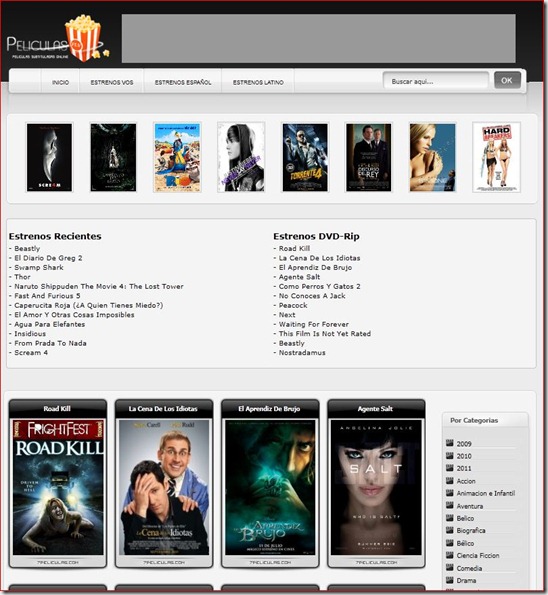The height and width of the screenshot is (595, 548).
Task: Open Naruto Shippuden The Lost Tower link
Action: [x=99, y=286]
